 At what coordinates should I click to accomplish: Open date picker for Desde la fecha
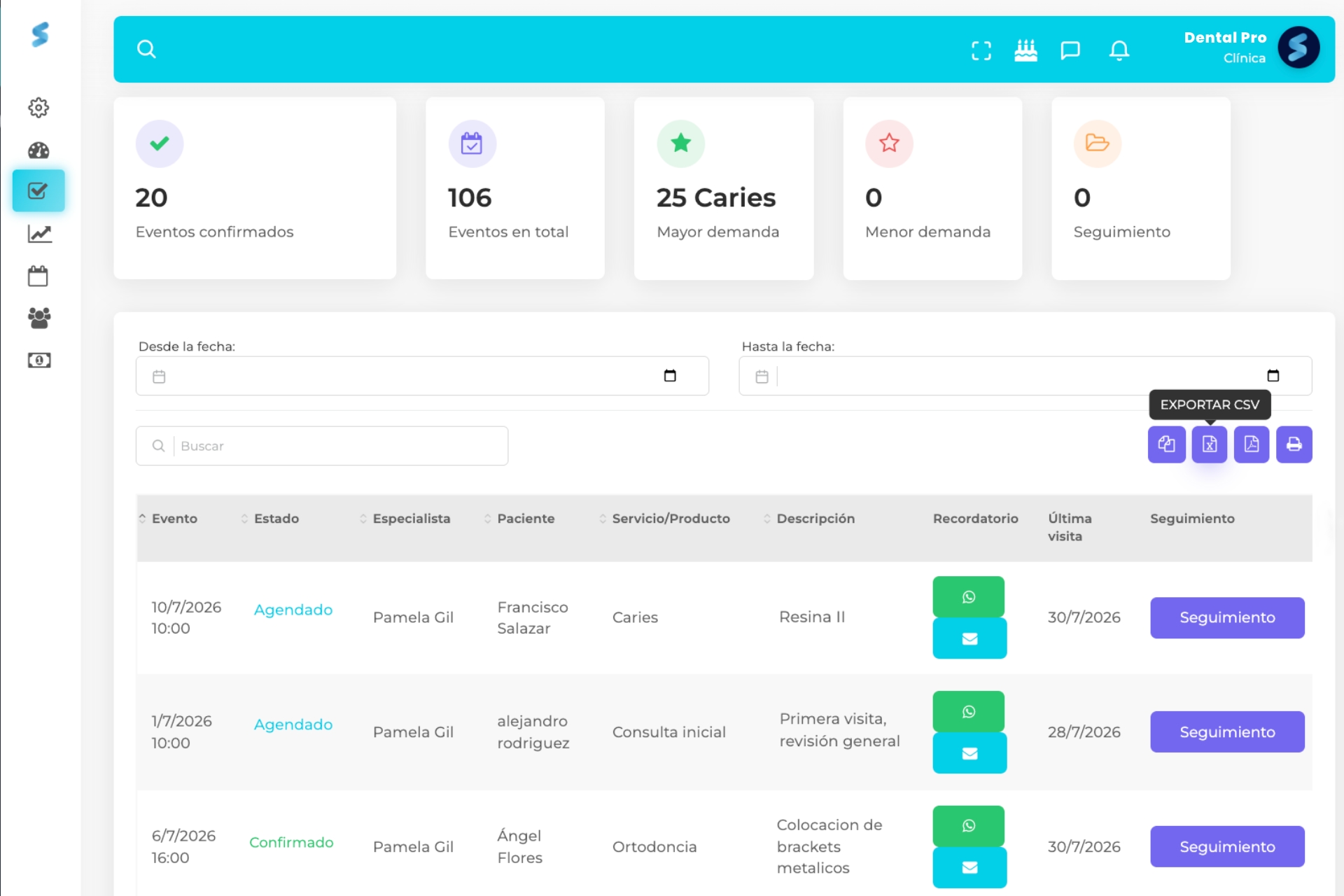tap(670, 376)
